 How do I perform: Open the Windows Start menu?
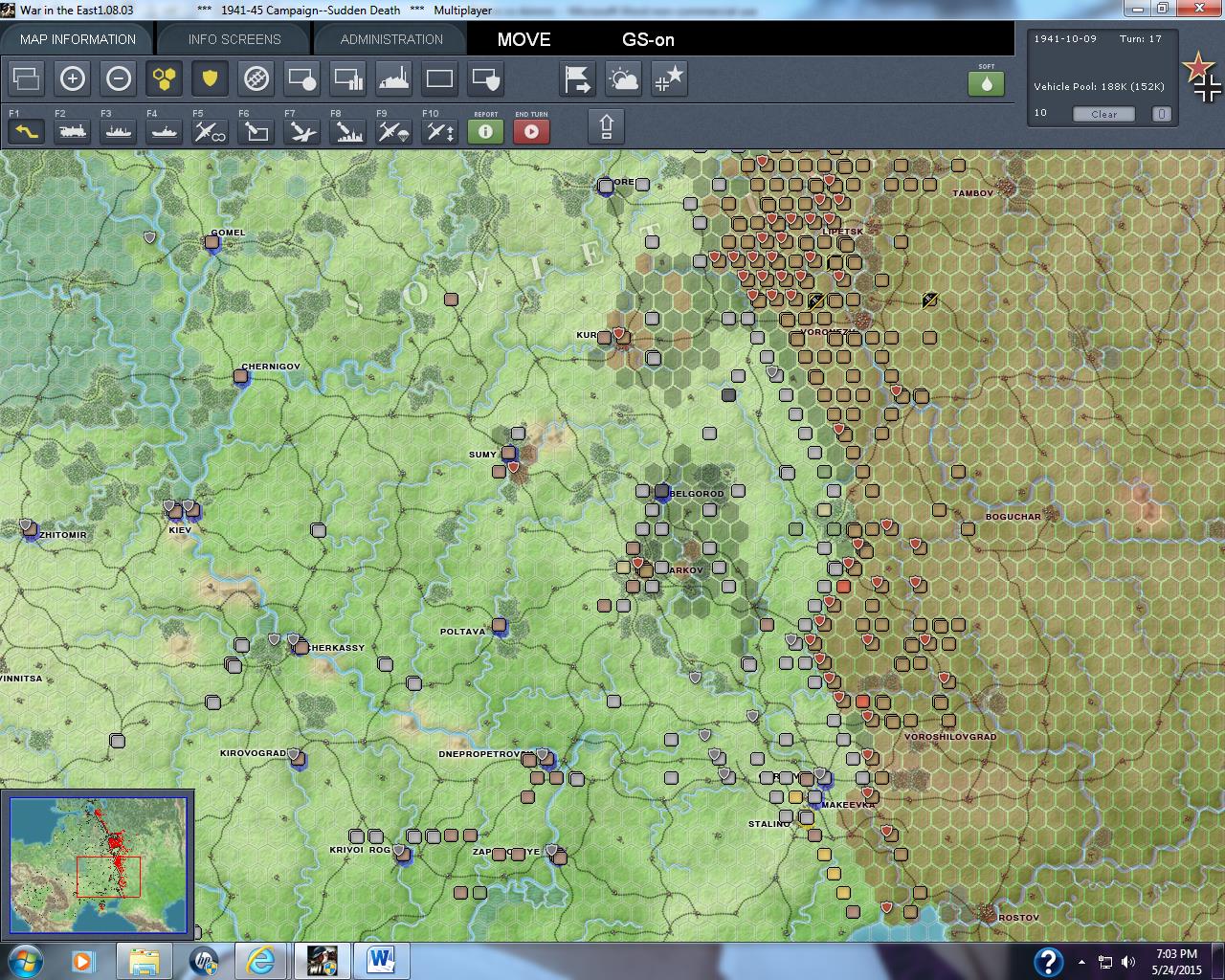point(24,960)
